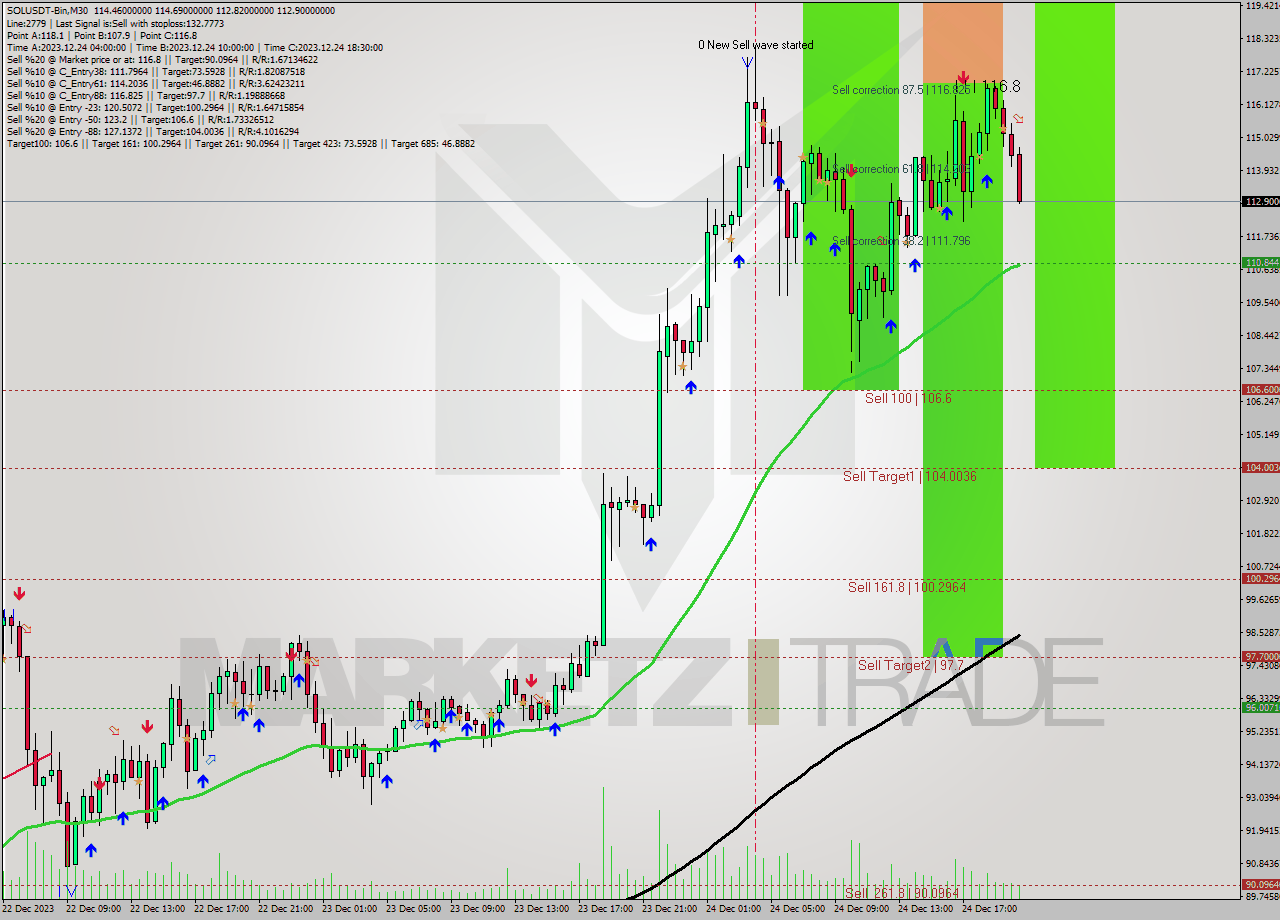The height and width of the screenshot is (920, 1280).
Task: Click the '0 New Sell wave started' label
Action: pos(755,45)
